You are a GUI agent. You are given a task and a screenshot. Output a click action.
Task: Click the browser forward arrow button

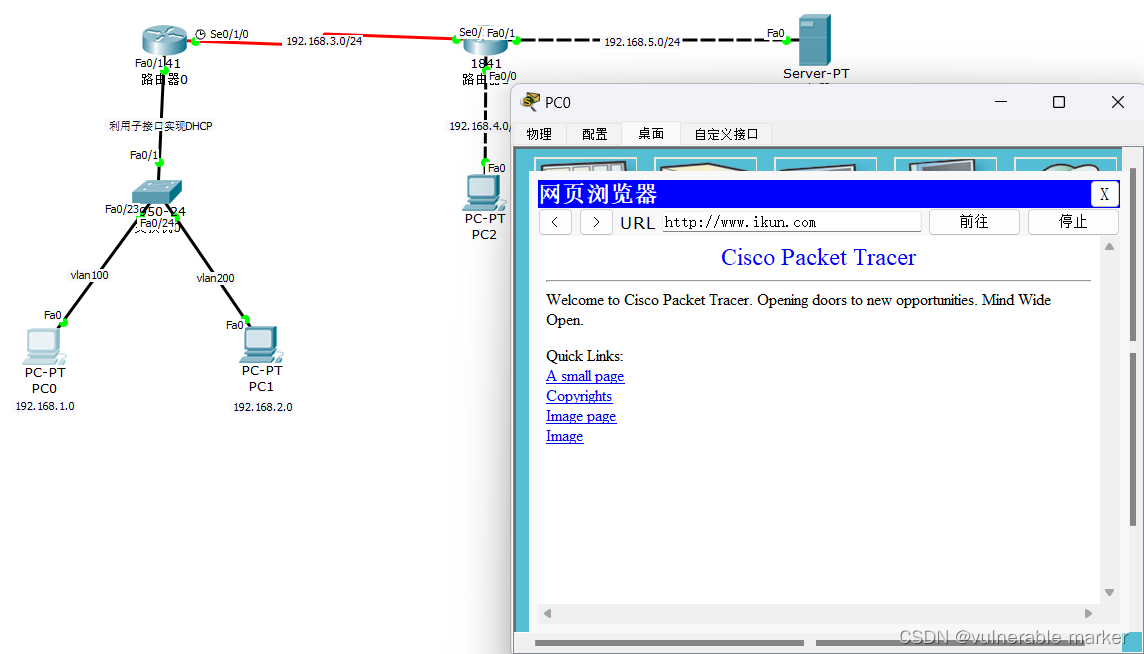tap(596, 222)
